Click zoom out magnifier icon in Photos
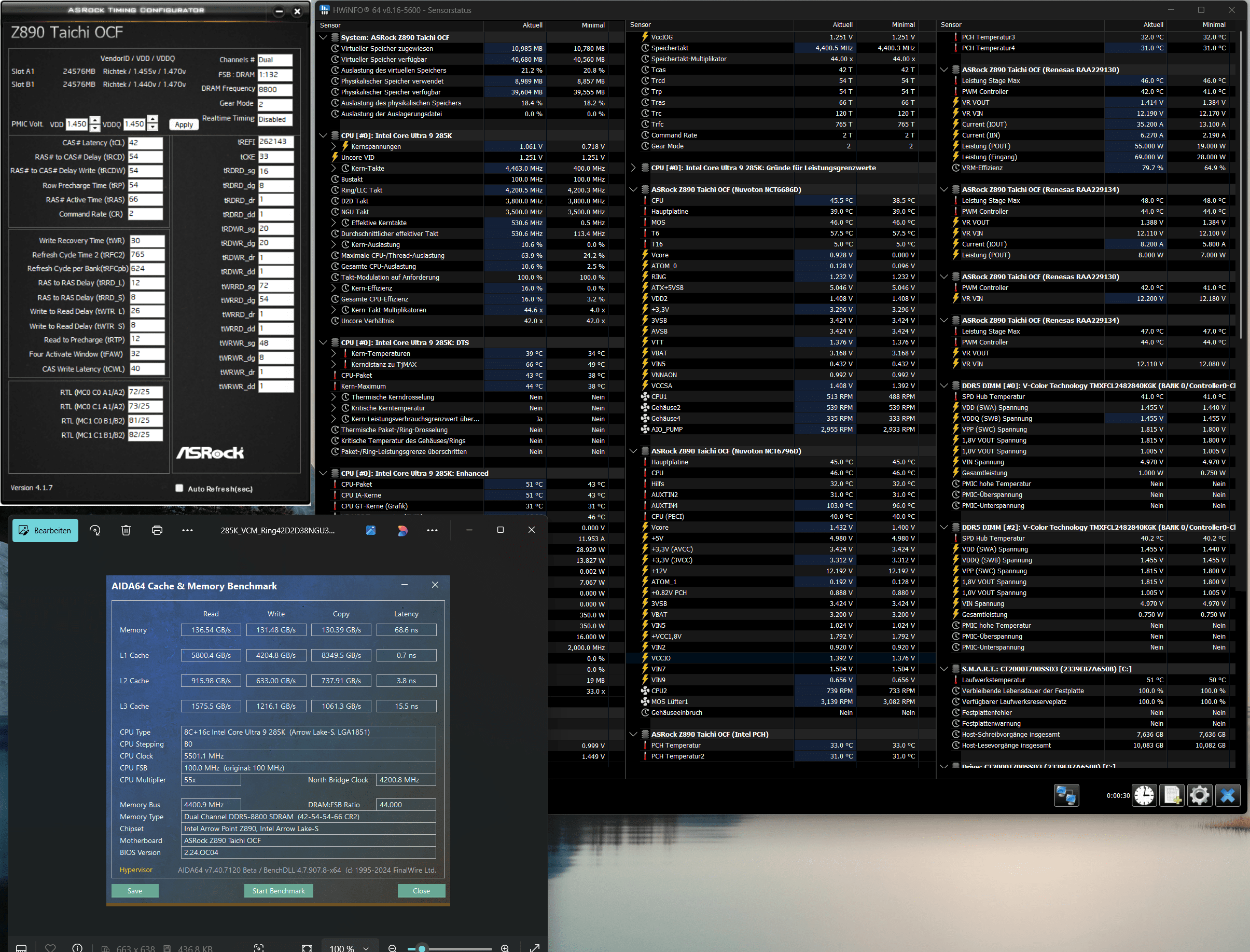Screen dimensions: 1250x952 [x=392, y=947]
